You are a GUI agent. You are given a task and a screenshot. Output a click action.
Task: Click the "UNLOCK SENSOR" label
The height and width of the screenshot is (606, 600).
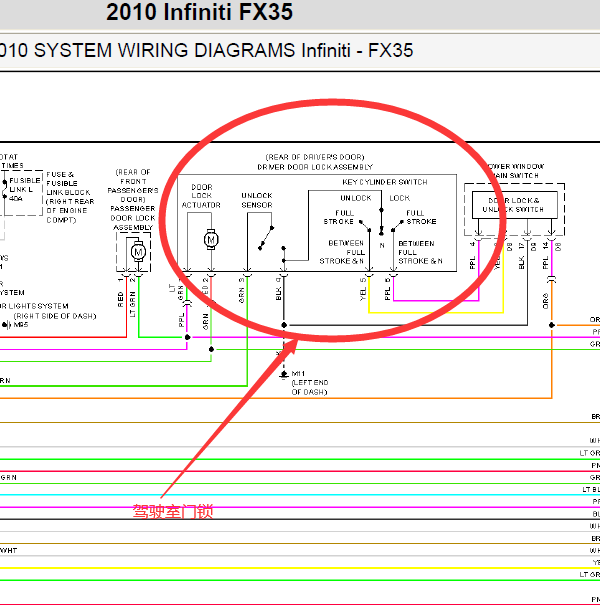tap(257, 200)
